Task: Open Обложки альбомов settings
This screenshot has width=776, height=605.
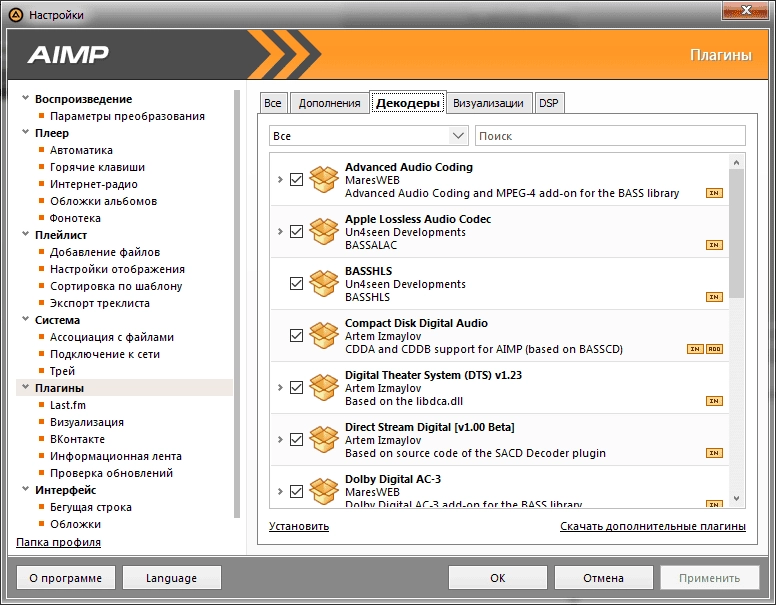Action: coord(103,201)
